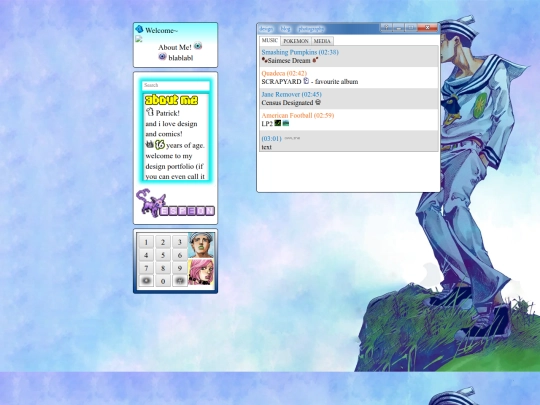The image size is (540, 405).
Task: Click the icon after Census Designated
Action: [318, 102]
